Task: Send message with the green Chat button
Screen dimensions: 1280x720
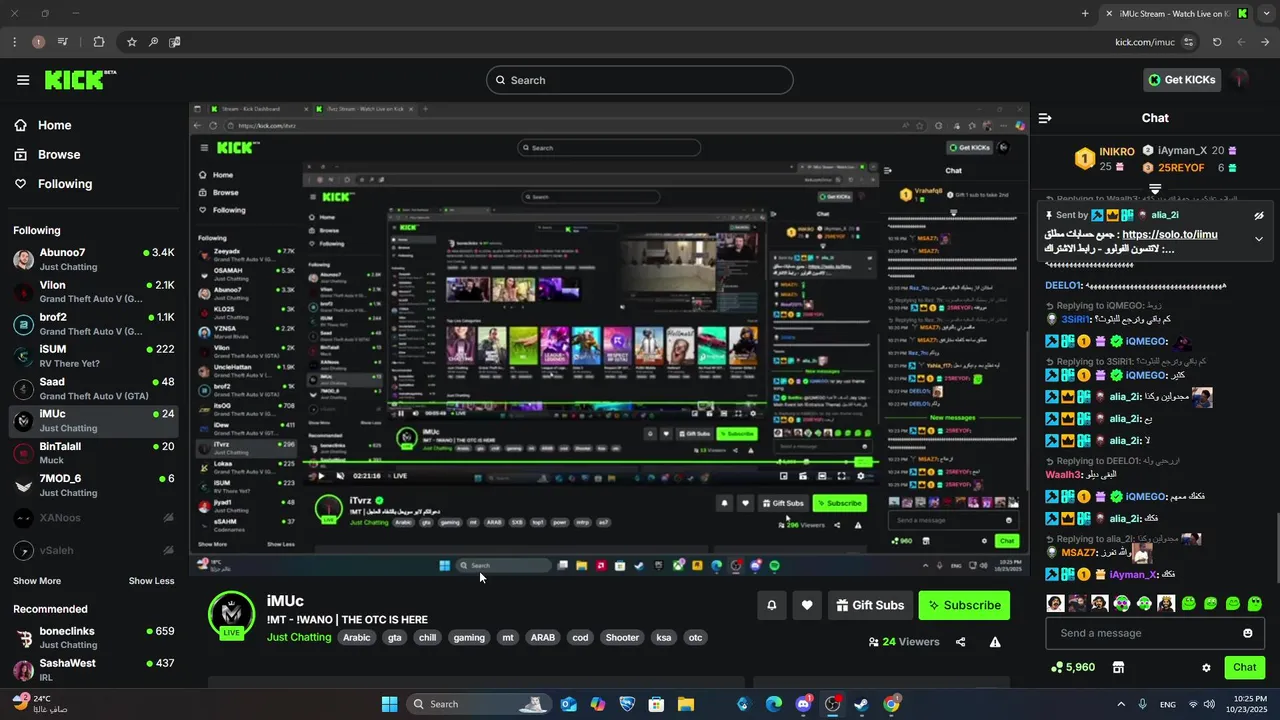Action: tap(1244, 667)
